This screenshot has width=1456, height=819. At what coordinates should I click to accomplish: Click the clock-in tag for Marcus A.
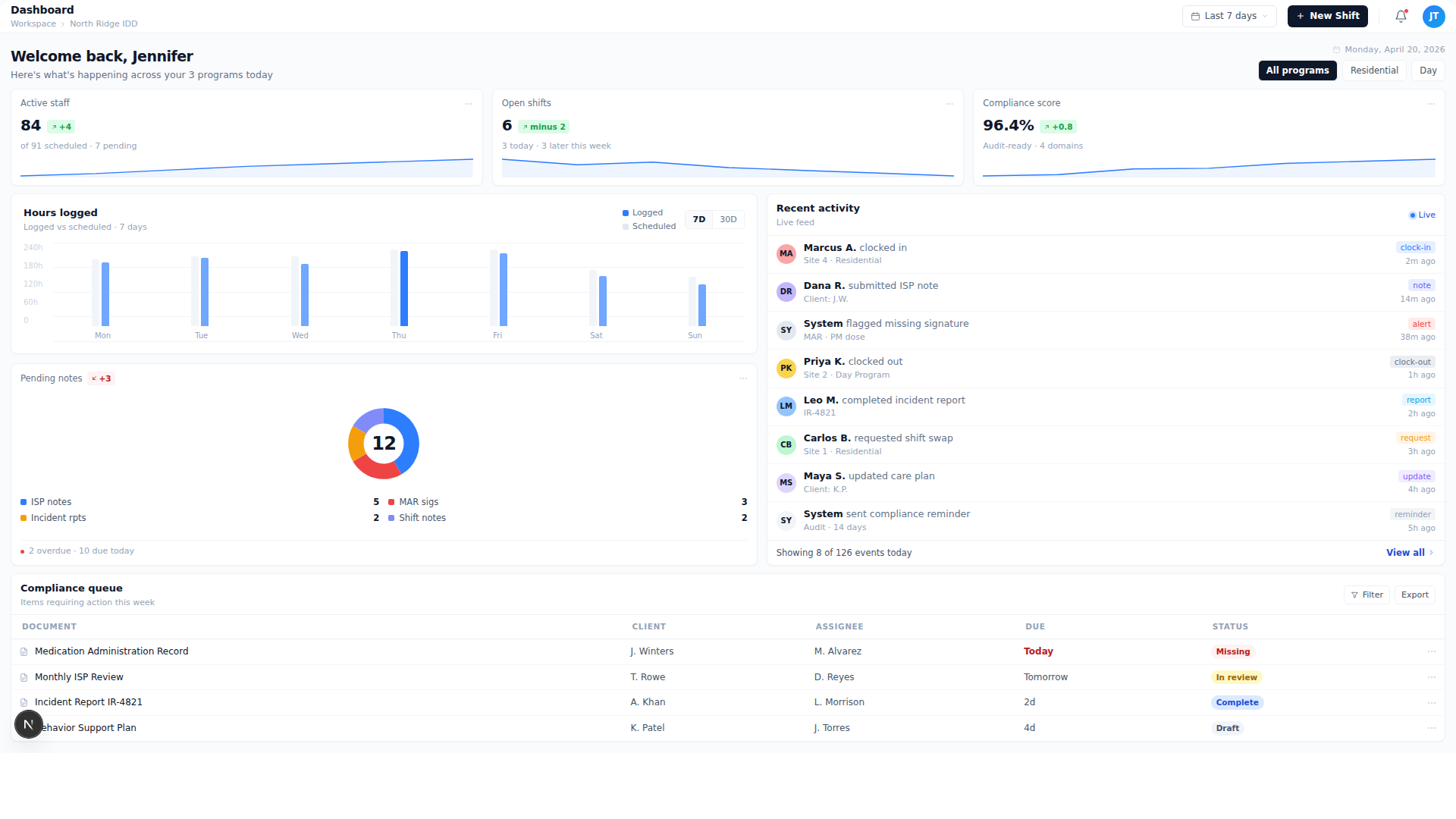(1416, 248)
